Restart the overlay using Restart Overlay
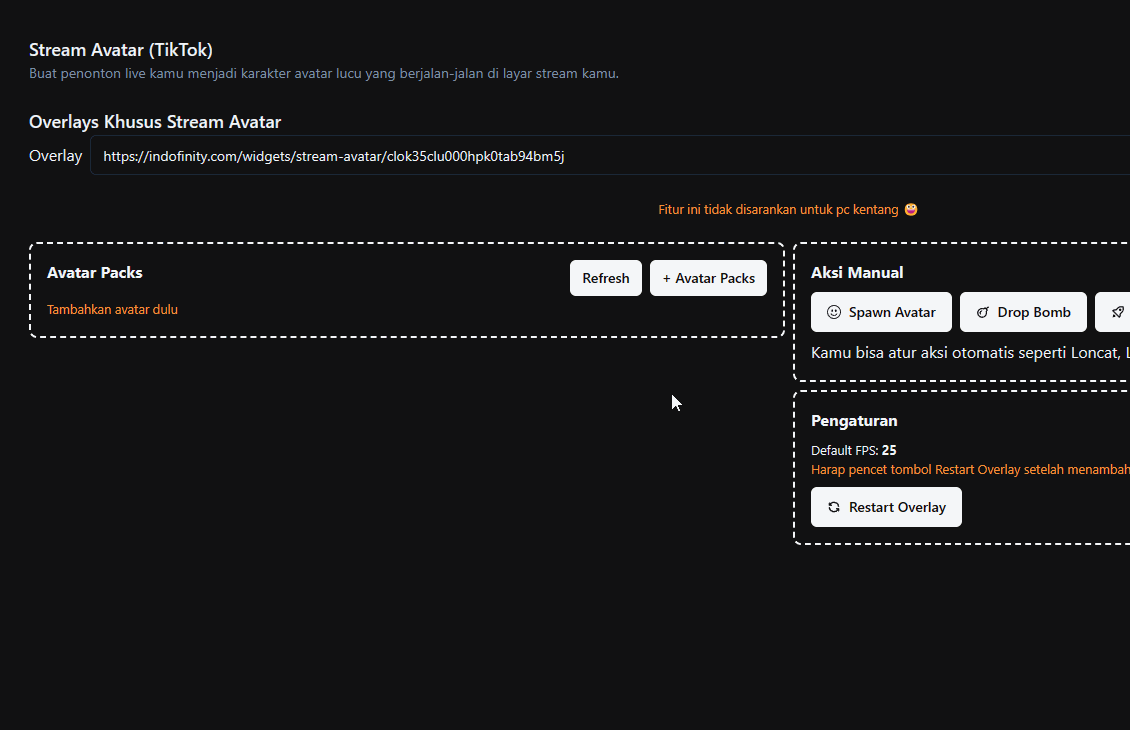1130x730 pixels. pyautogui.click(x=886, y=507)
